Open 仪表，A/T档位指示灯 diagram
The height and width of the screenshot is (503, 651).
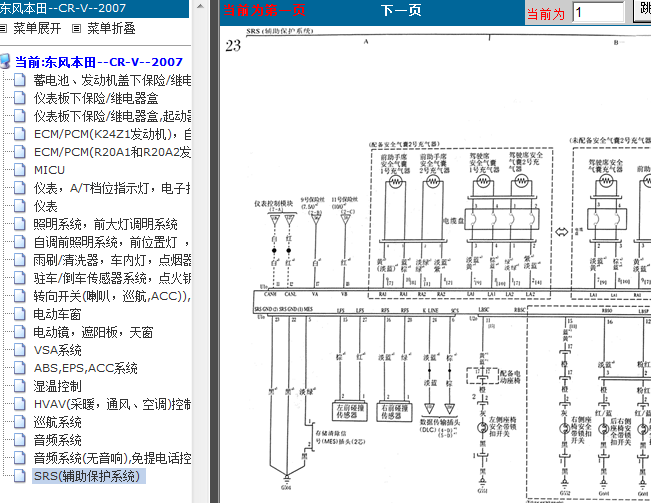[x=112, y=188]
